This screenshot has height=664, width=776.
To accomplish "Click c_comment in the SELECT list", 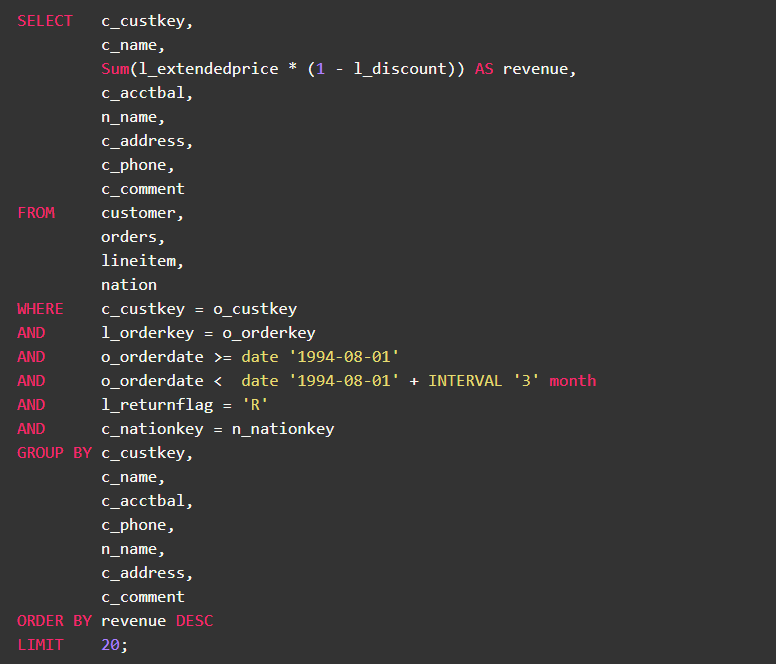I will coord(143,189).
